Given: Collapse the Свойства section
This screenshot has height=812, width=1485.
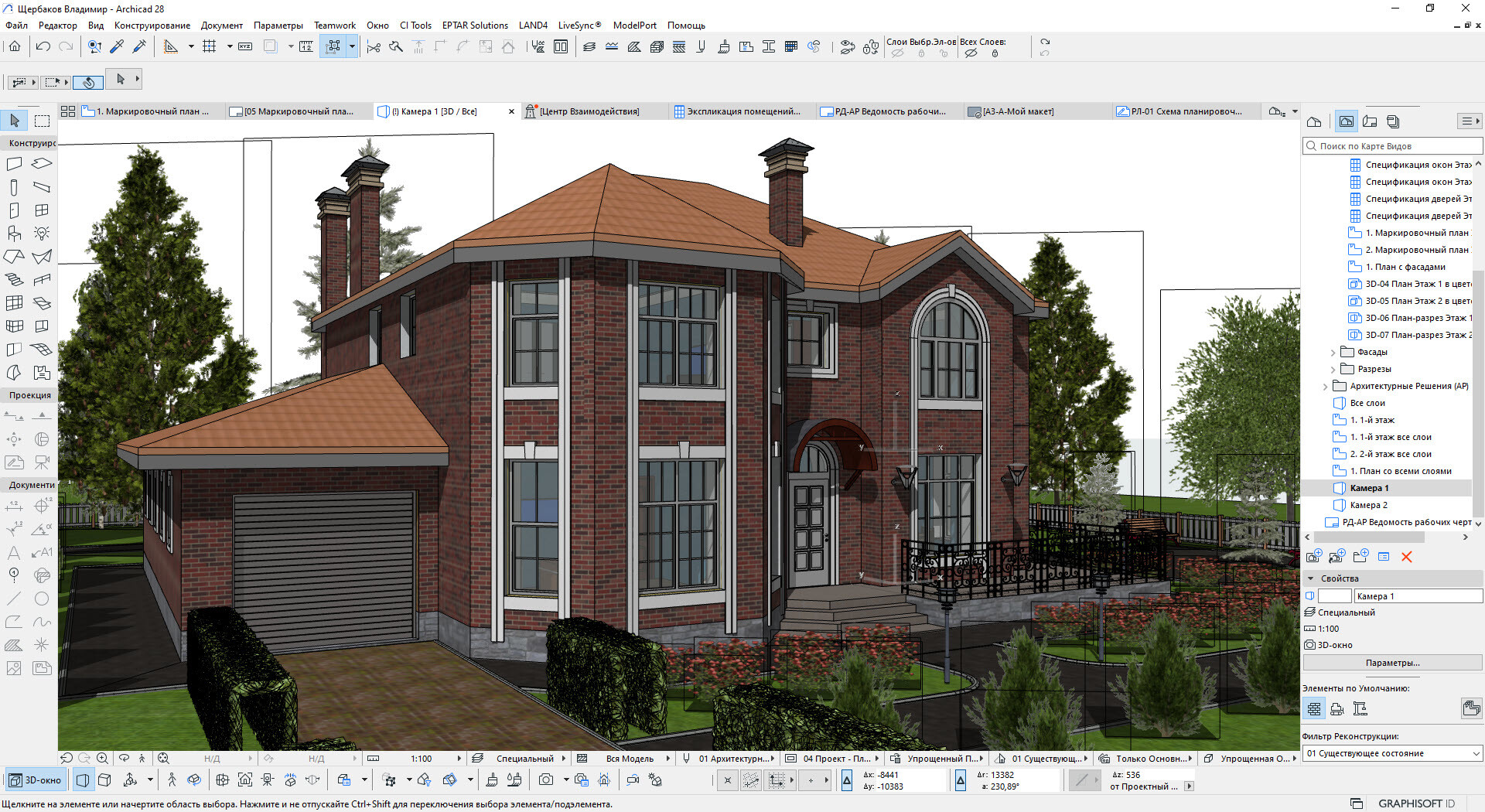Looking at the screenshot, I should coord(1310,578).
